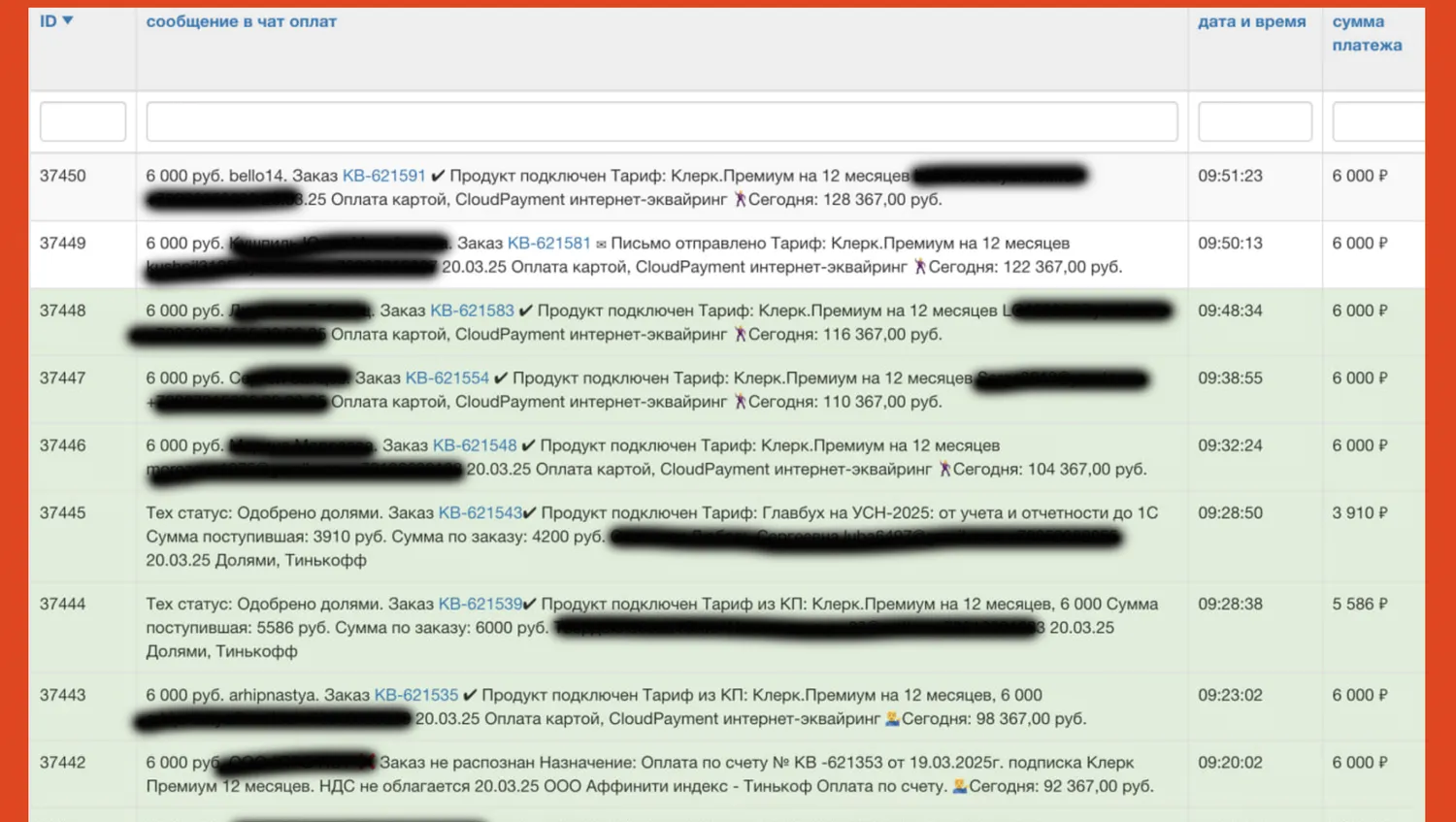
Task: Open order link KB-621539
Action: tap(480, 605)
